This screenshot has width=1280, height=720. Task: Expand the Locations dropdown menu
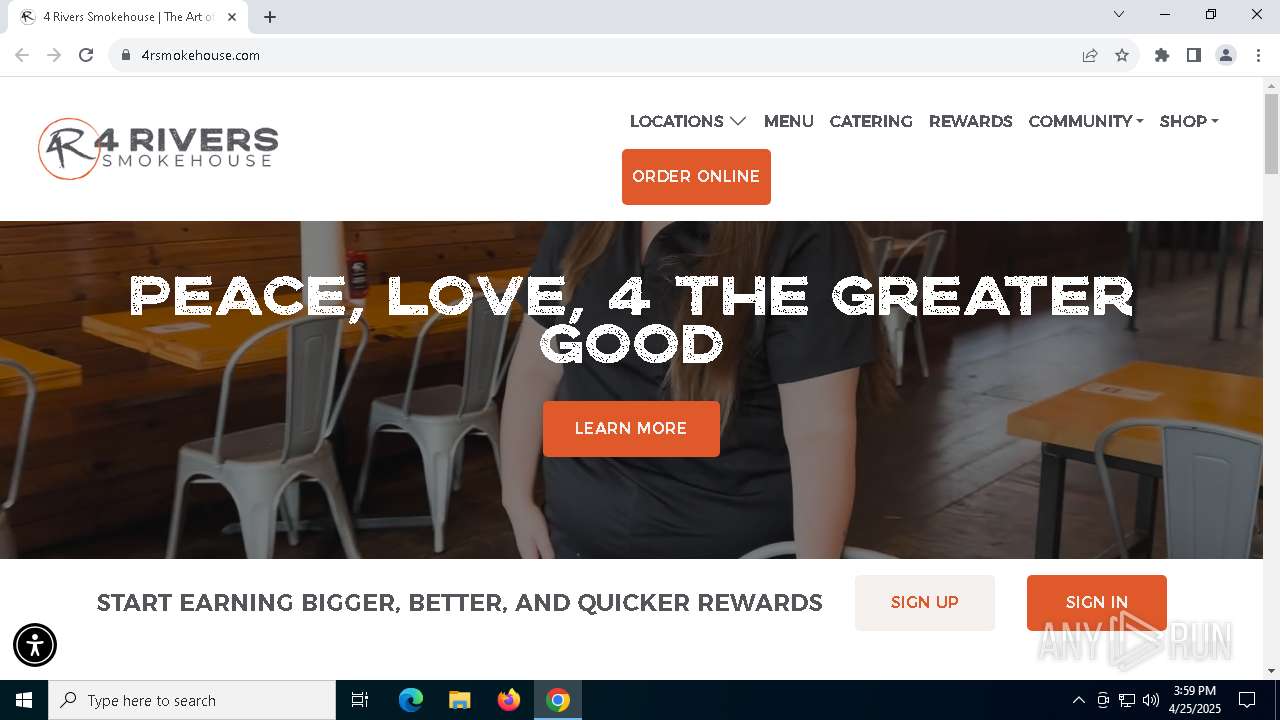click(x=688, y=121)
